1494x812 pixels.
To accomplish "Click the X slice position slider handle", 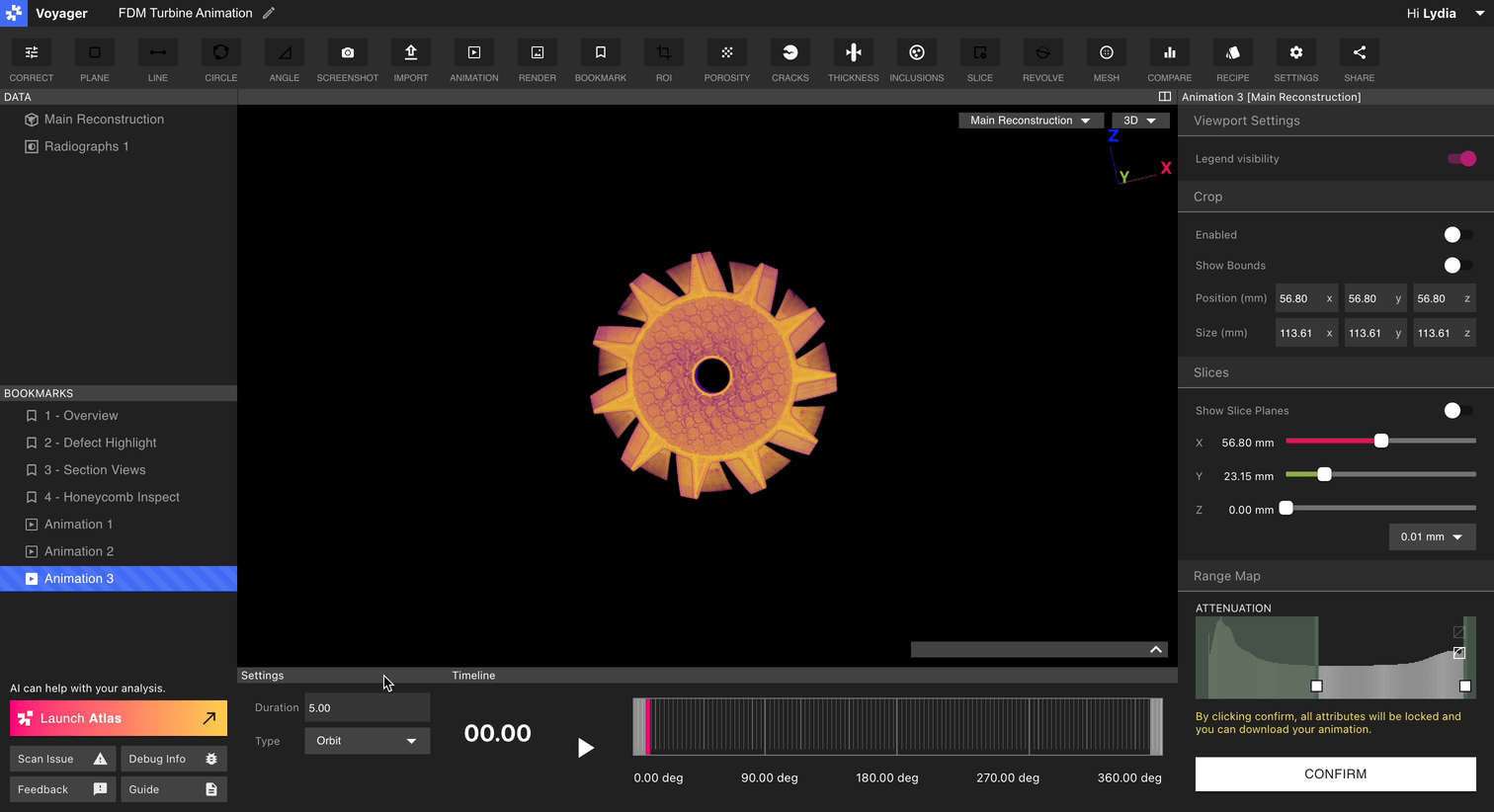I will tap(1381, 442).
